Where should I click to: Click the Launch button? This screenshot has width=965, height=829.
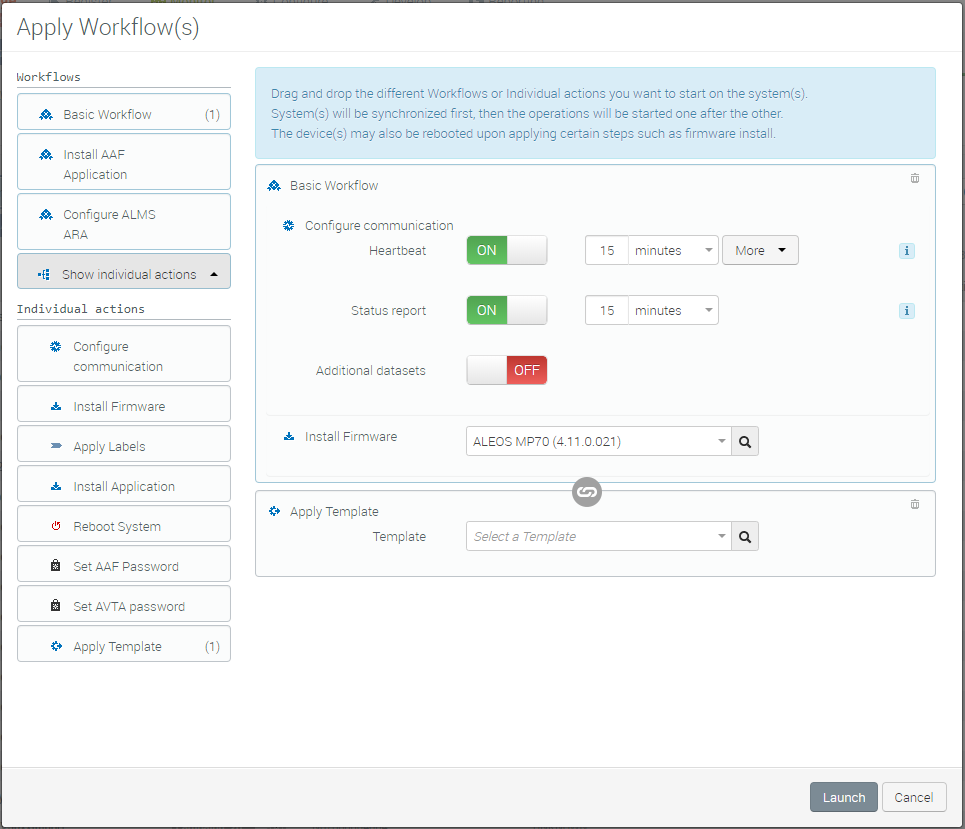(843, 797)
